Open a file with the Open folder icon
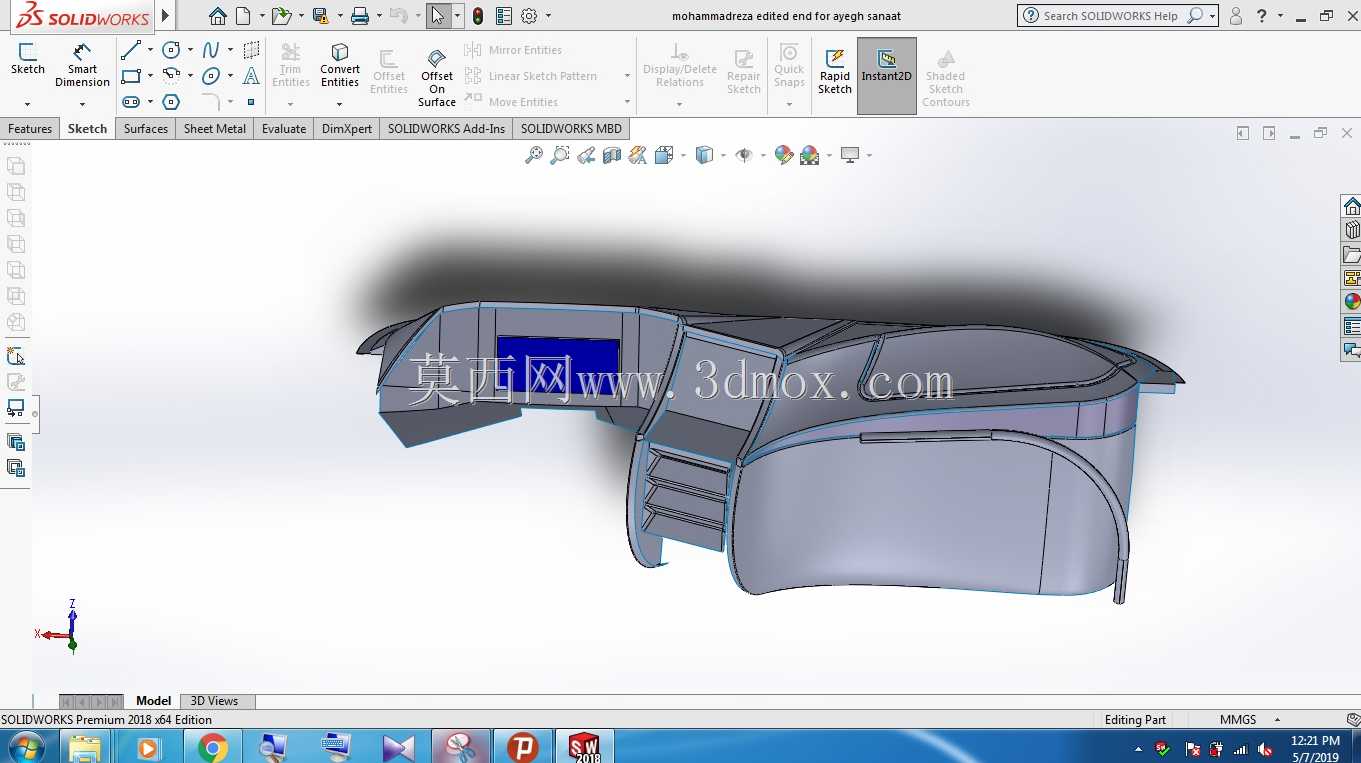The image size is (1361, 763). click(x=281, y=16)
